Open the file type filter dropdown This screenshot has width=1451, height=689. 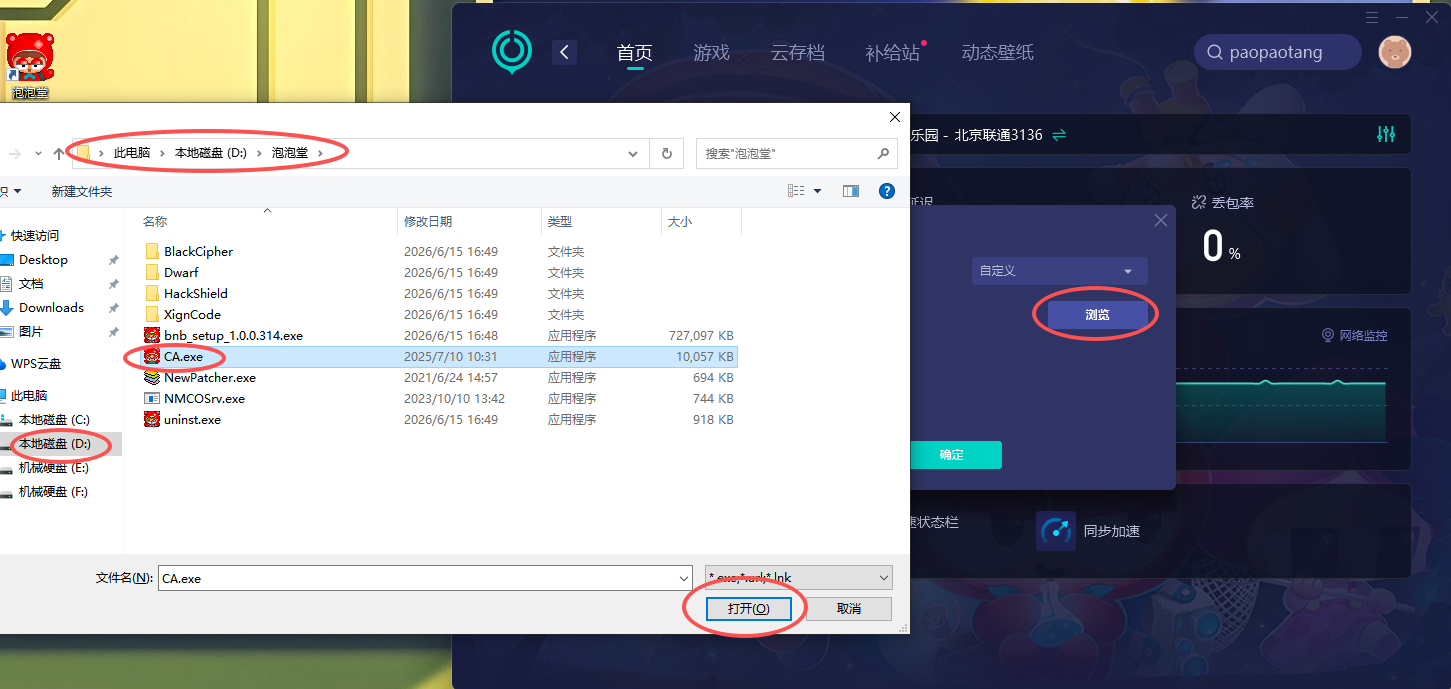[883, 578]
